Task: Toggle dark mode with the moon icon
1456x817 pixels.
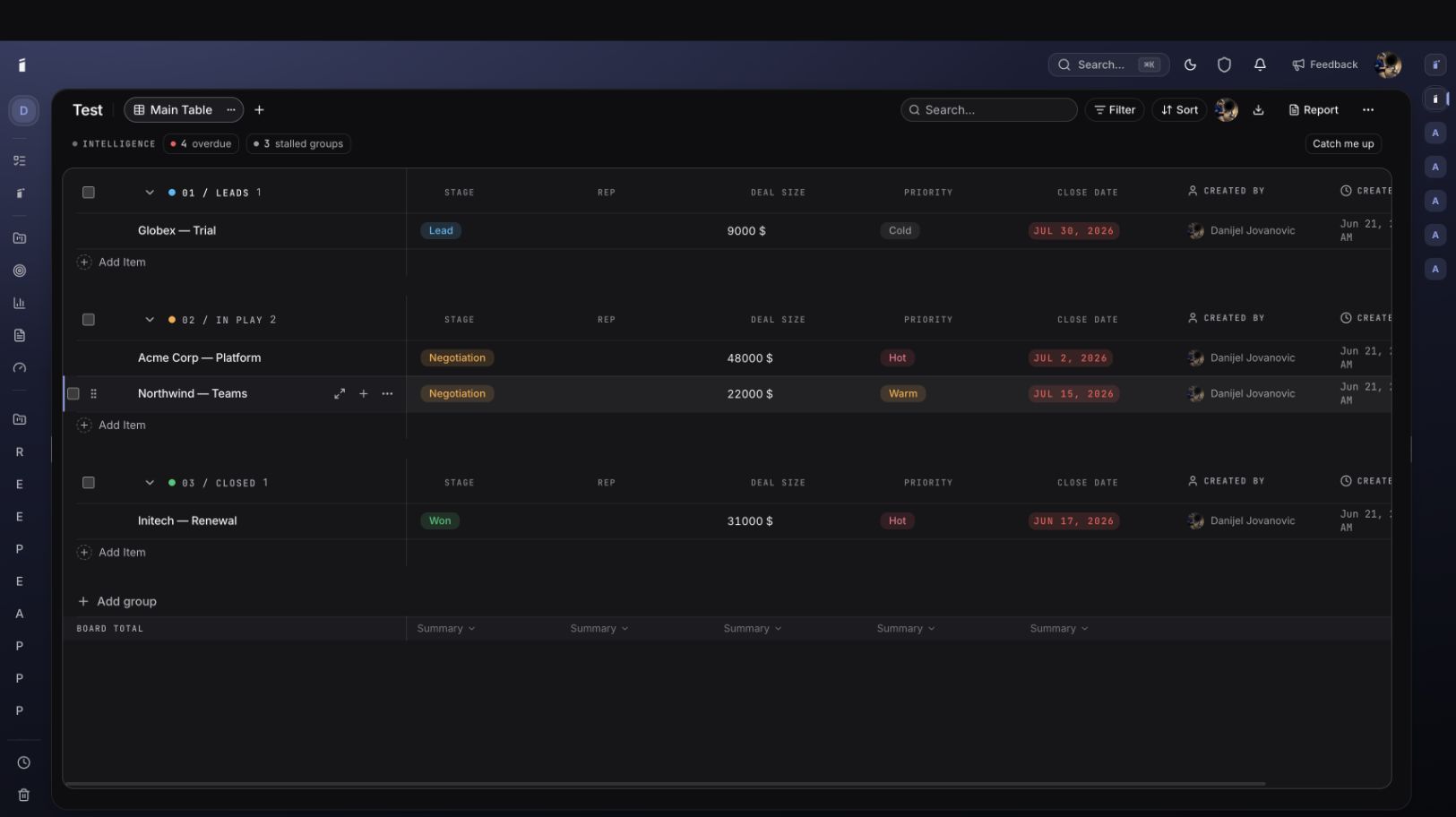Action: (x=1190, y=64)
